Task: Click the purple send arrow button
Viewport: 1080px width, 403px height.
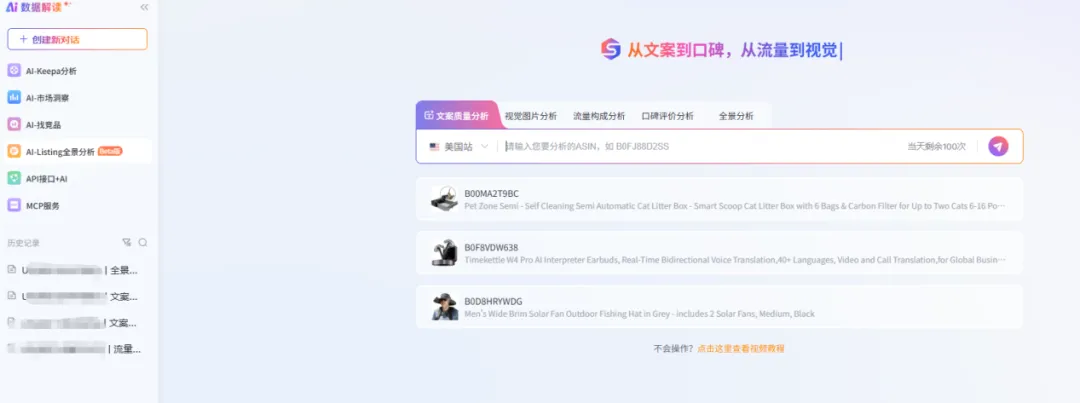Action: coord(998,146)
